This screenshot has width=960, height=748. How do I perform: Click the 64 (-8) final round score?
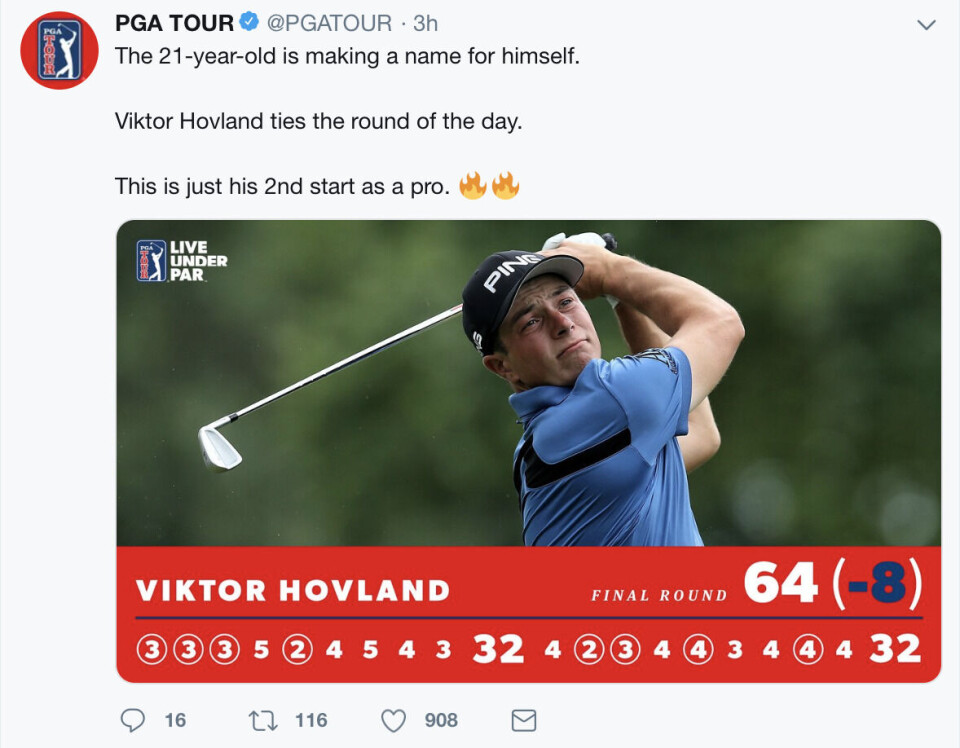pyautogui.click(x=833, y=583)
